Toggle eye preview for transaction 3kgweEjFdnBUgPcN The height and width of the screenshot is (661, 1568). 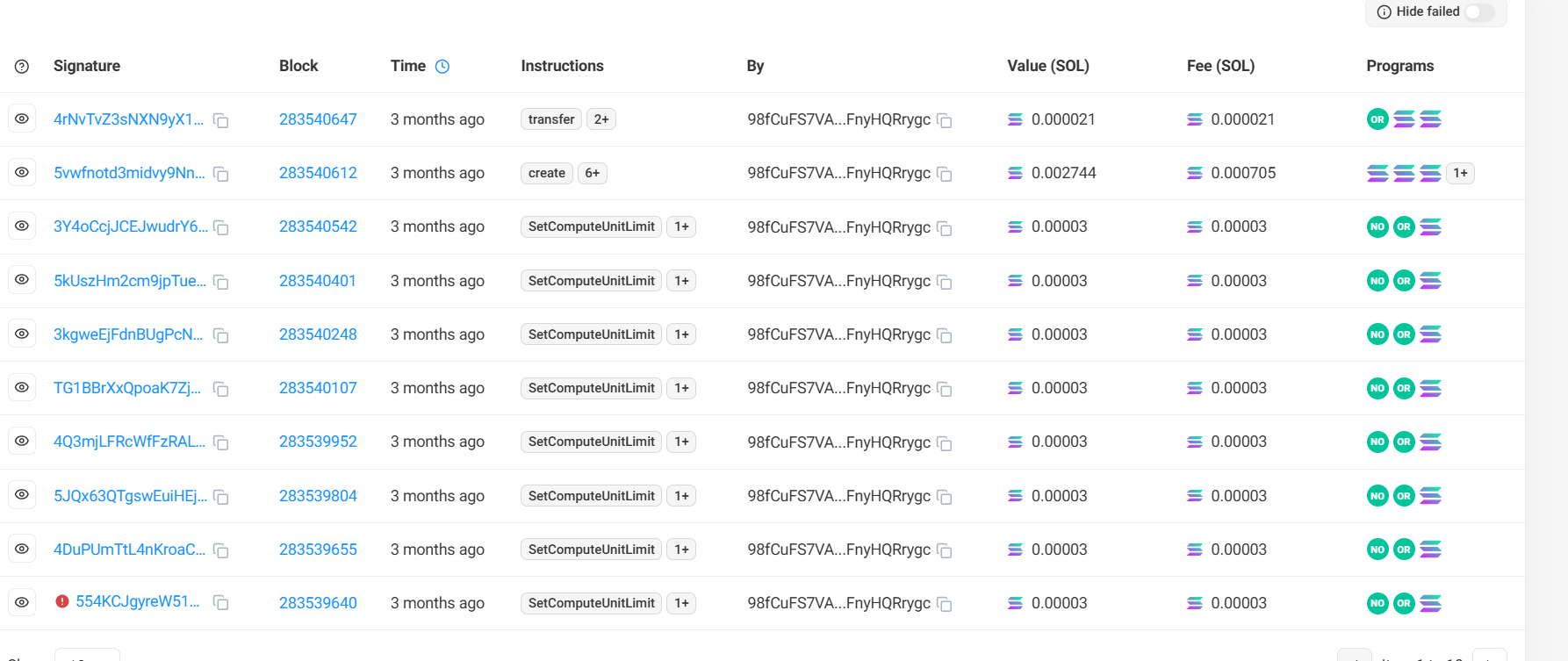(22, 334)
